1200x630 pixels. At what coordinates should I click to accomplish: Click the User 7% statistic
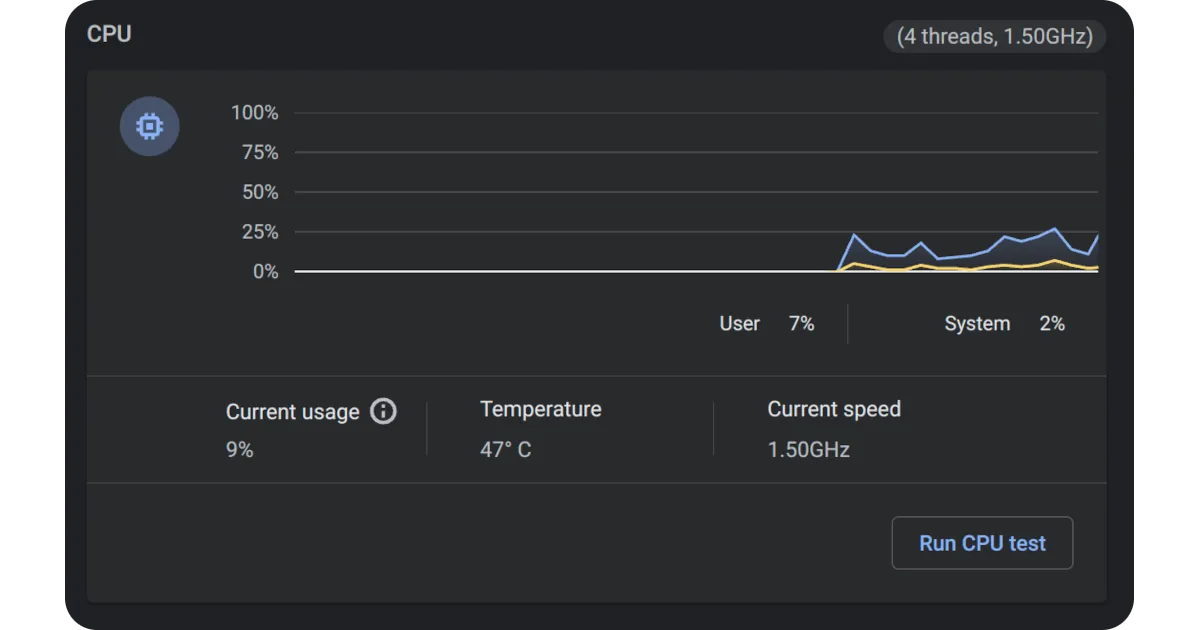pyautogui.click(x=766, y=323)
